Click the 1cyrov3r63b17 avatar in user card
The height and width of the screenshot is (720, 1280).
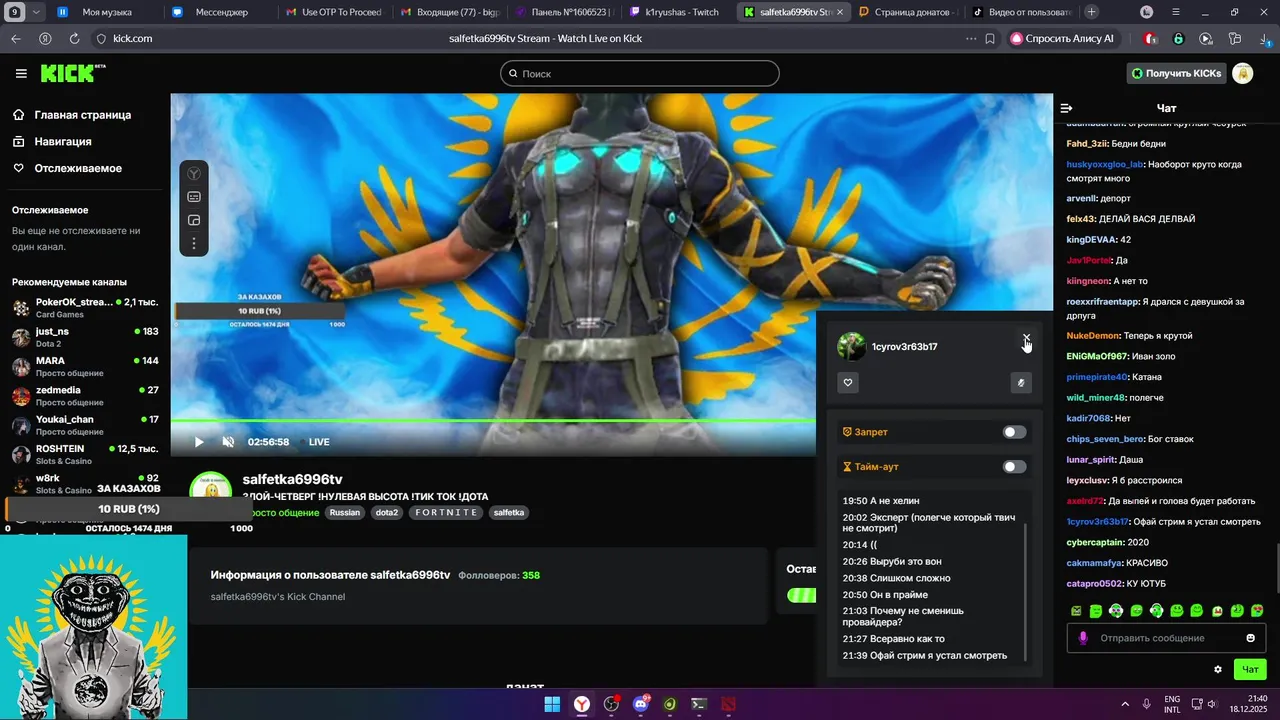tap(851, 346)
